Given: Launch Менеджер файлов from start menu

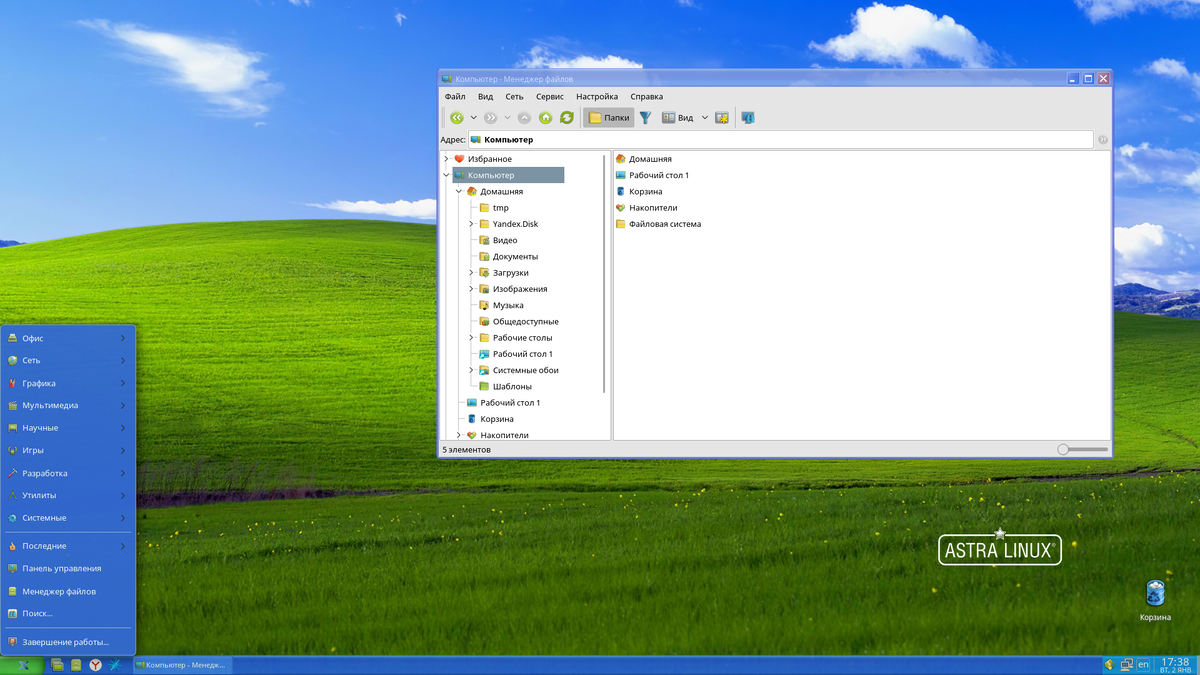Looking at the screenshot, I should [67, 591].
